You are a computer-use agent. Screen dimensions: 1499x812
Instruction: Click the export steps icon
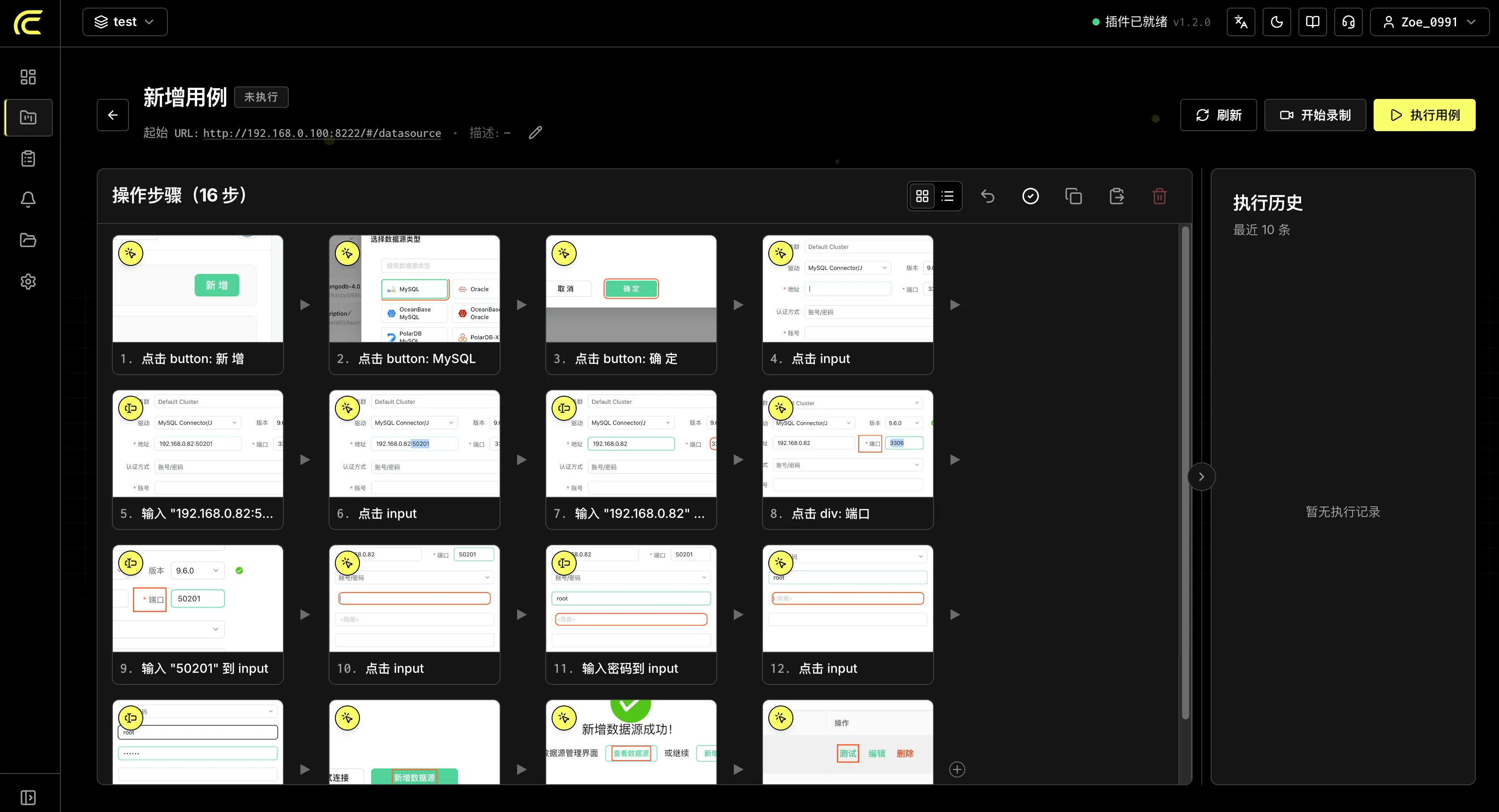(1117, 196)
